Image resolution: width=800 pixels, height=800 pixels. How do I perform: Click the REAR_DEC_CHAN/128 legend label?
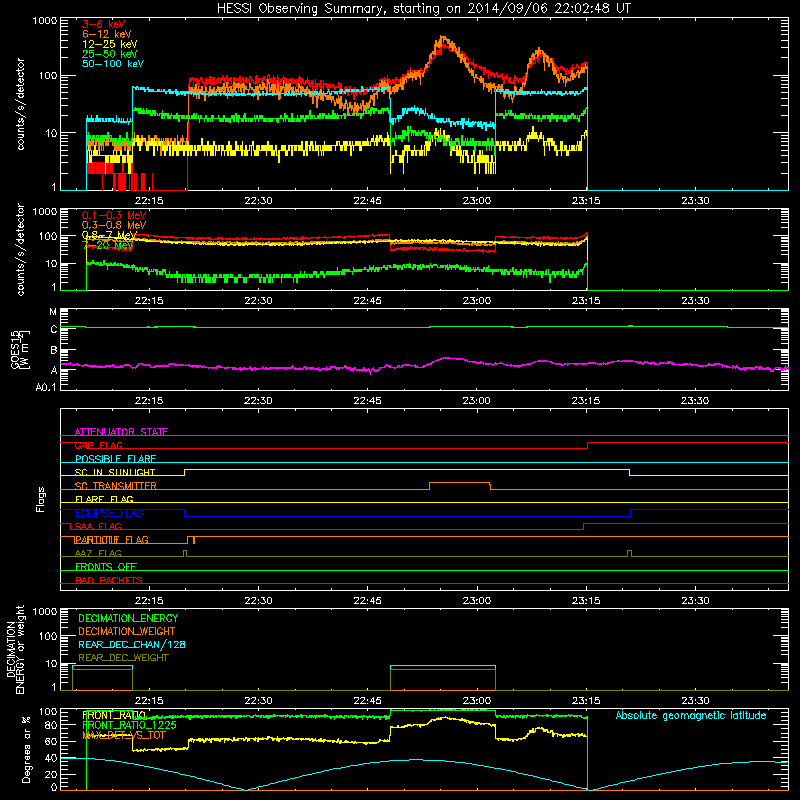[132, 645]
